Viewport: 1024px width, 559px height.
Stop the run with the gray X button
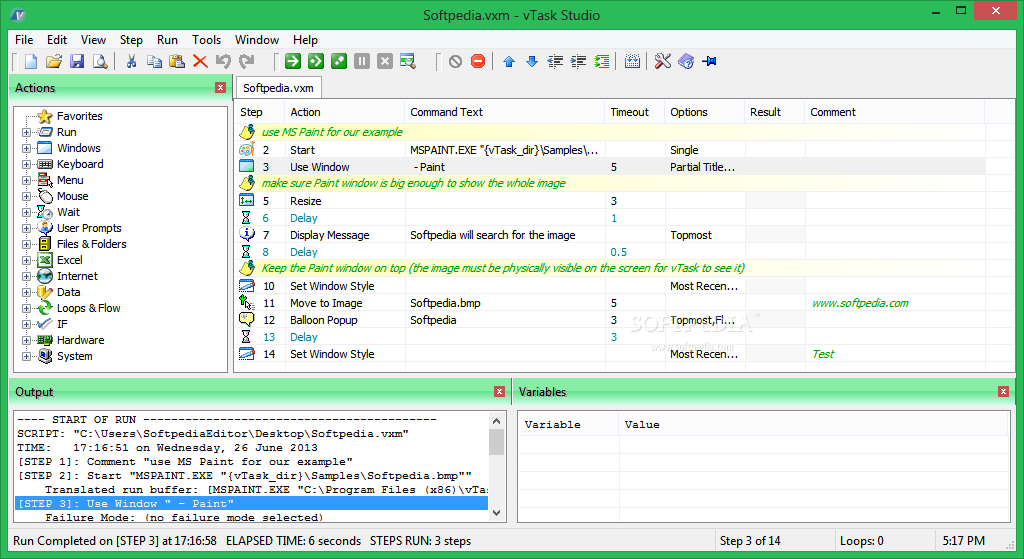(385, 61)
